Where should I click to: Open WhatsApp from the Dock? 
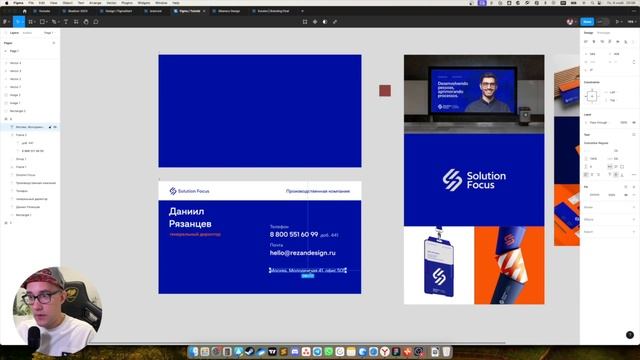coord(329,351)
